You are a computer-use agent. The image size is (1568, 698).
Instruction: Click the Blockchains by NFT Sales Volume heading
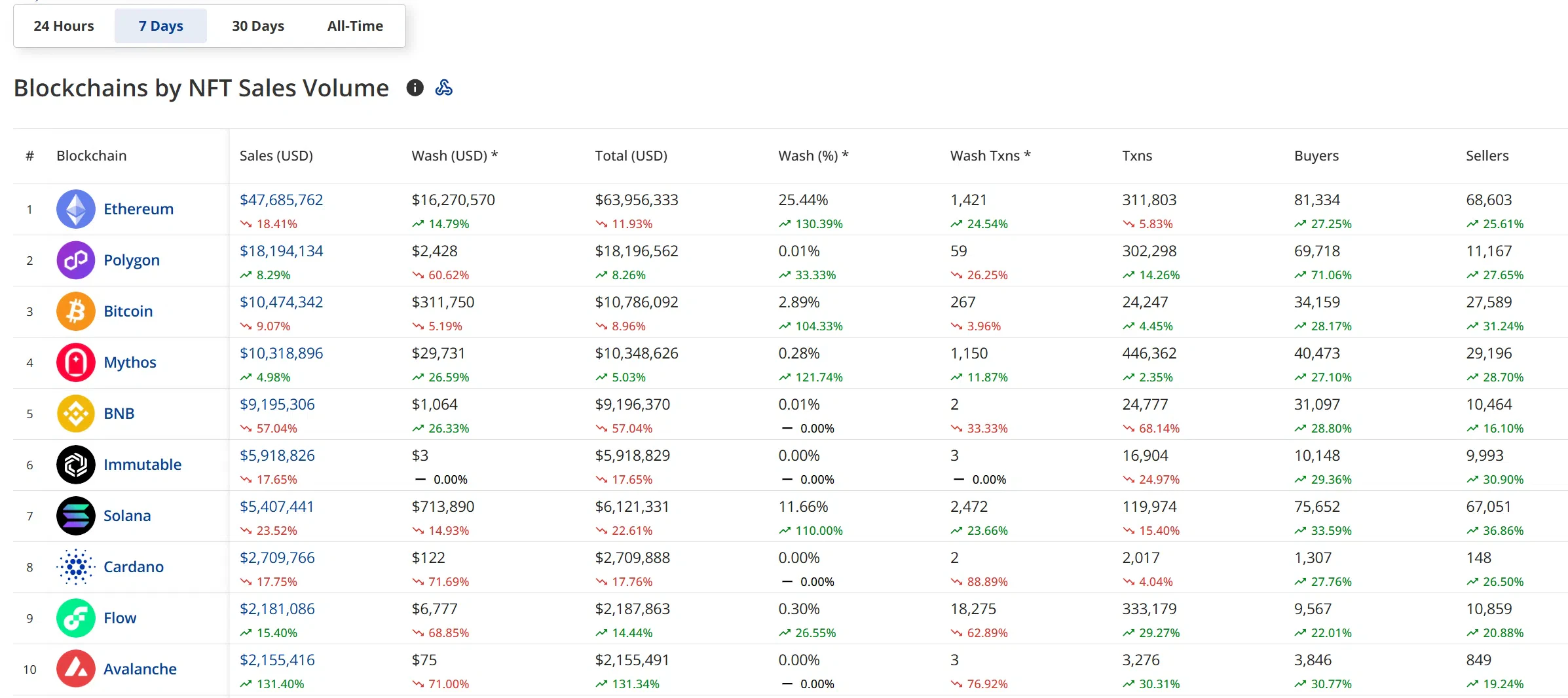point(201,88)
